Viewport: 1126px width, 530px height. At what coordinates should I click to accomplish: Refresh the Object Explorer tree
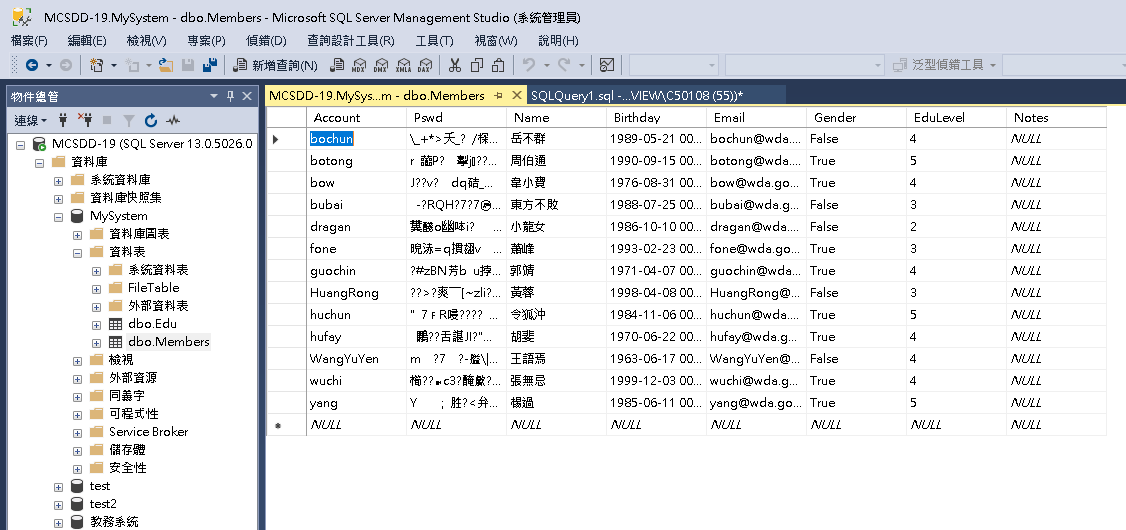click(151, 120)
